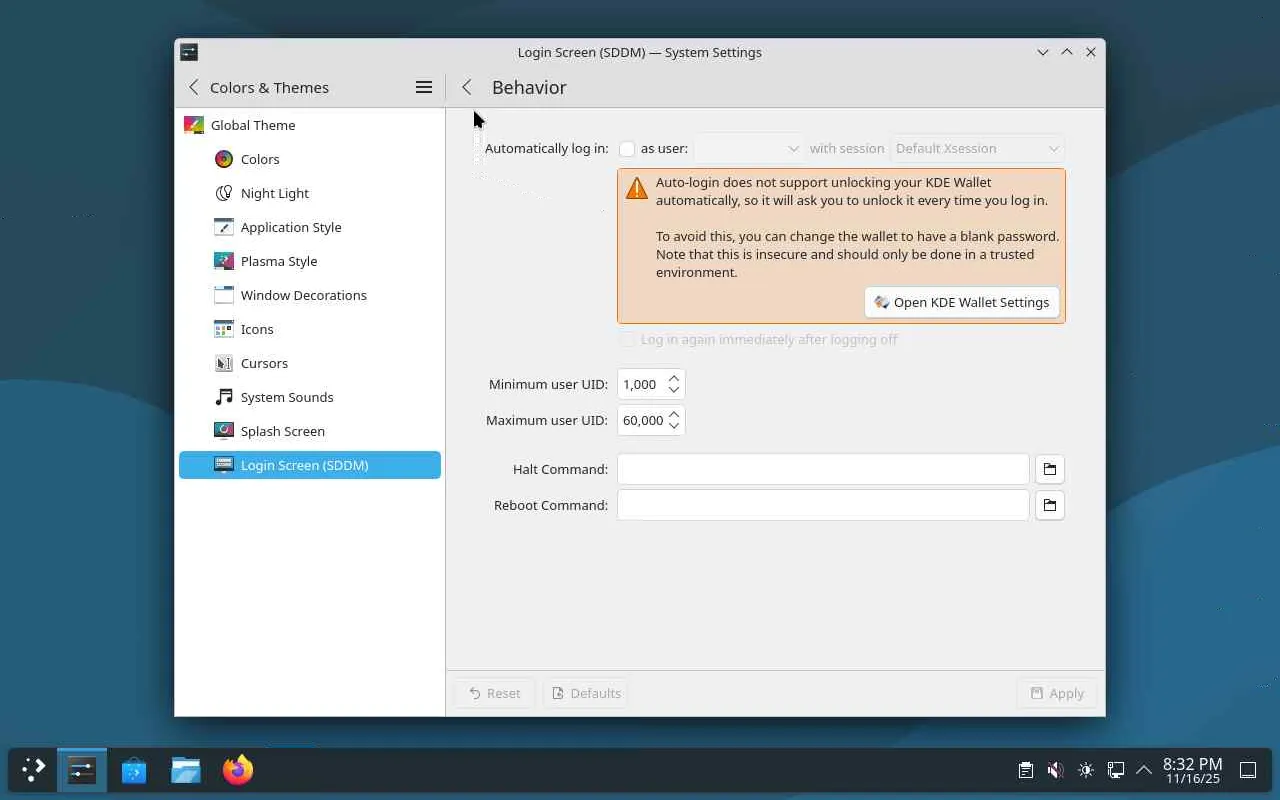This screenshot has width=1280, height=800.
Task: Click the Icons category icon
Action: tap(224, 329)
